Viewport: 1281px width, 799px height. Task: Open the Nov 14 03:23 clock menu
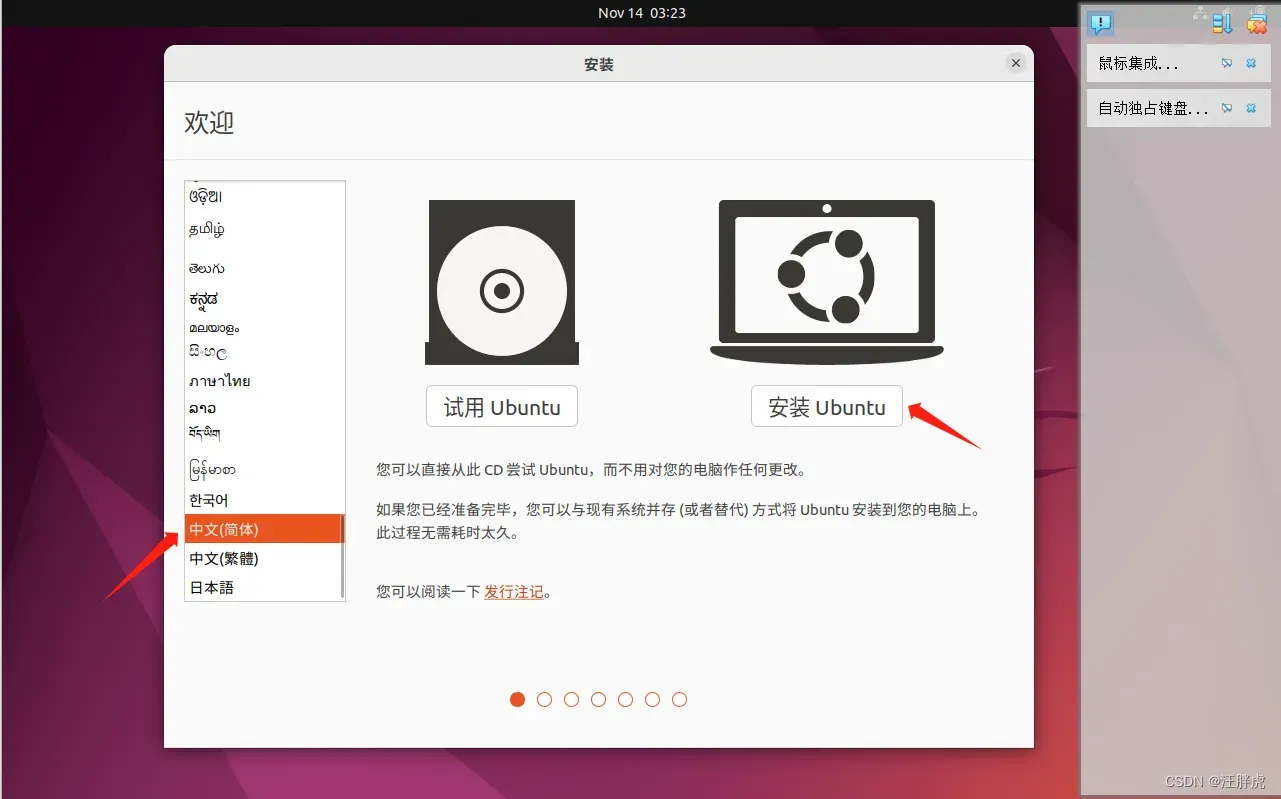click(641, 13)
